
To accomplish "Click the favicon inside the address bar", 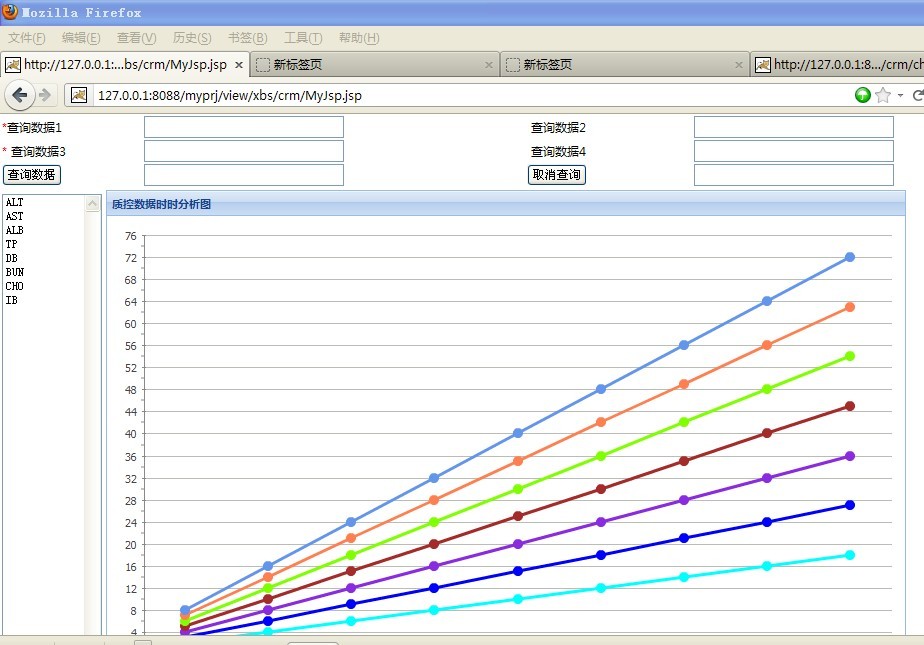I will click(x=79, y=97).
